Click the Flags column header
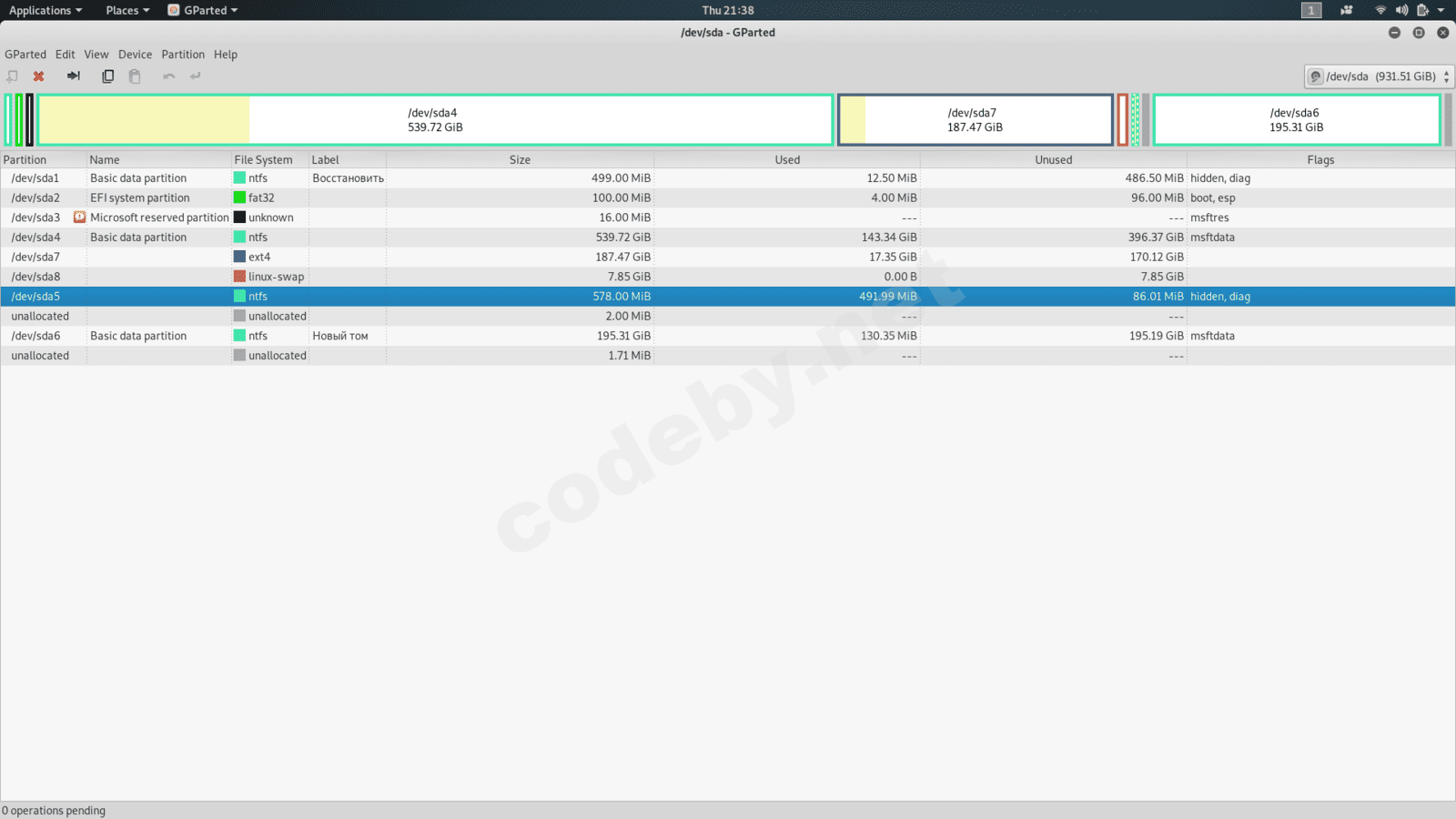Image resolution: width=1456 pixels, height=819 pixels. click(1320, 160)
